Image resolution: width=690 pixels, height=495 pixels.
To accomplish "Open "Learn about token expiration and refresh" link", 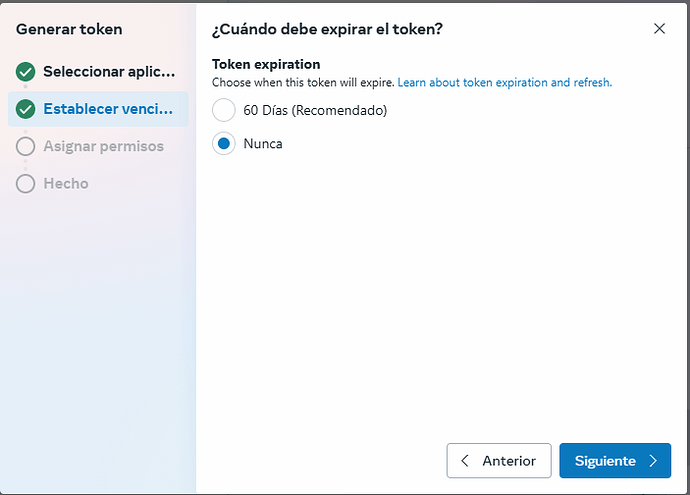I will tap(505, 82).
